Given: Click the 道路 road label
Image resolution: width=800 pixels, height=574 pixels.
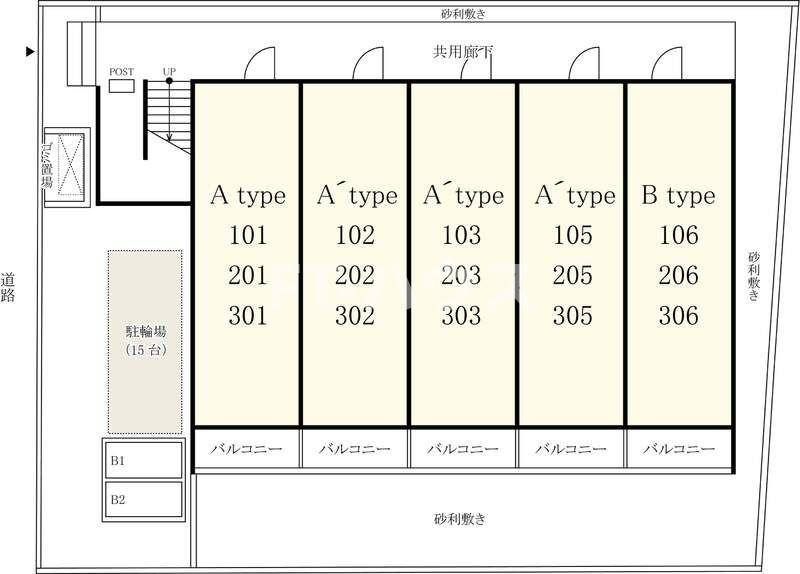Looking at the screenshot, I should 8,287.
